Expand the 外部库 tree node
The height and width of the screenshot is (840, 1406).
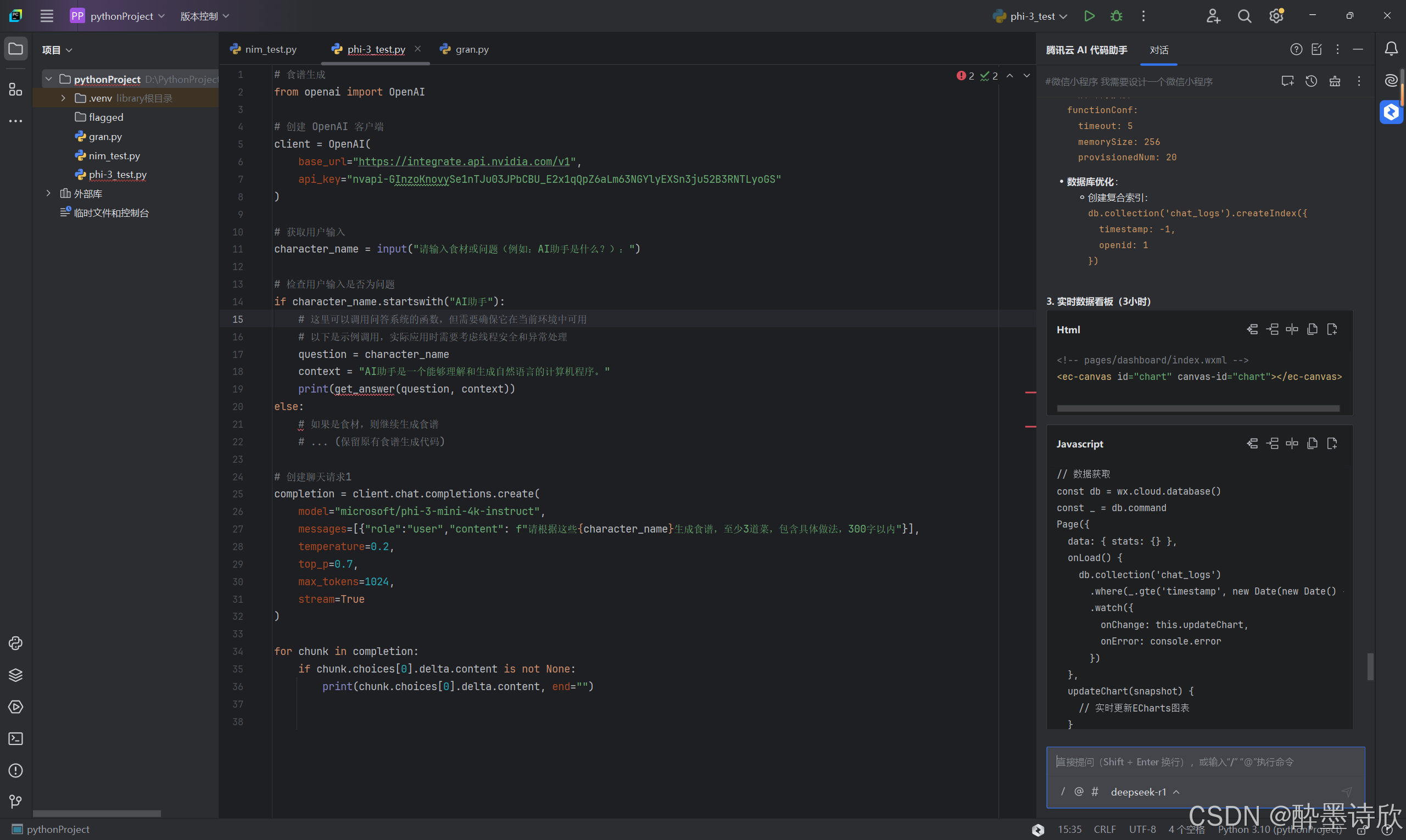point(49,194)
